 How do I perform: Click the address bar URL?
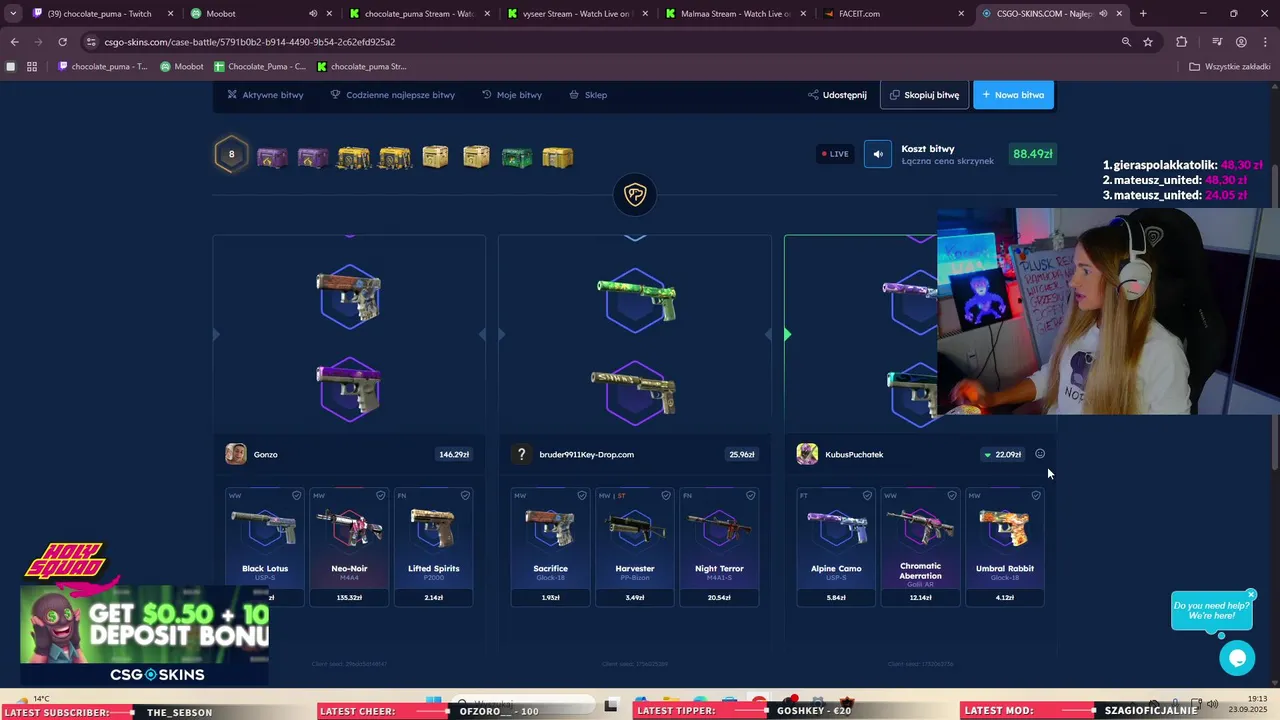coord(250,42)
